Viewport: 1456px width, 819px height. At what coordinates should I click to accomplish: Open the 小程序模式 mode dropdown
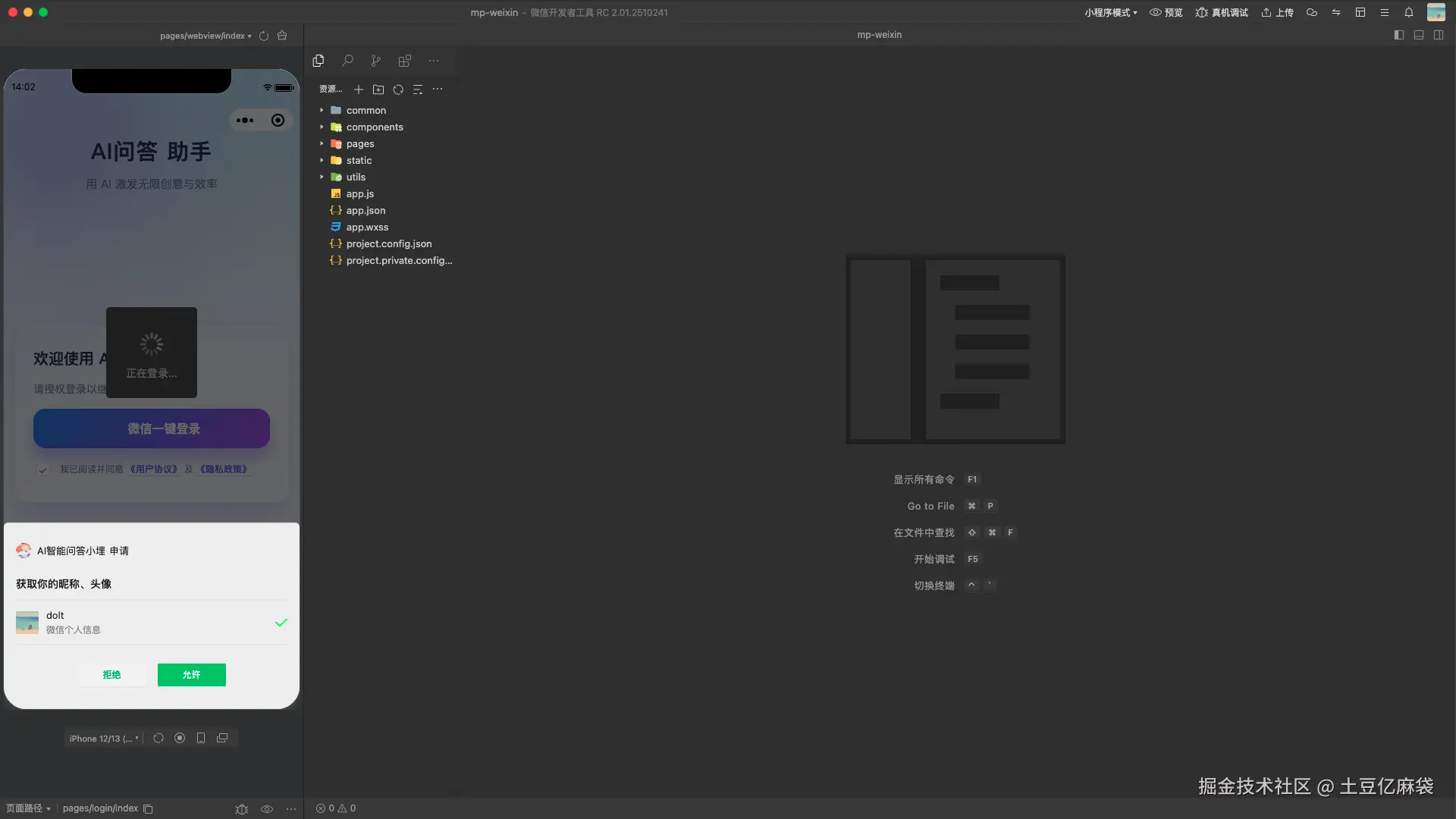click(1110, 12)
